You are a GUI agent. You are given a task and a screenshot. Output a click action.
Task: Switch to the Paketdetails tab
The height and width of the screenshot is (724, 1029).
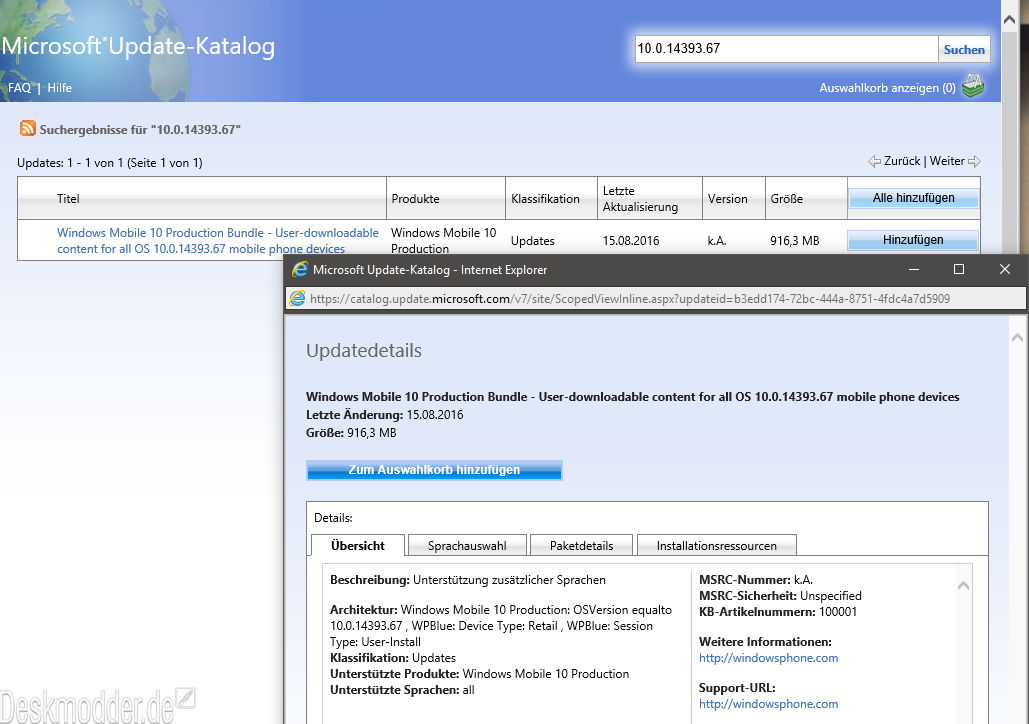click(581, 545)
